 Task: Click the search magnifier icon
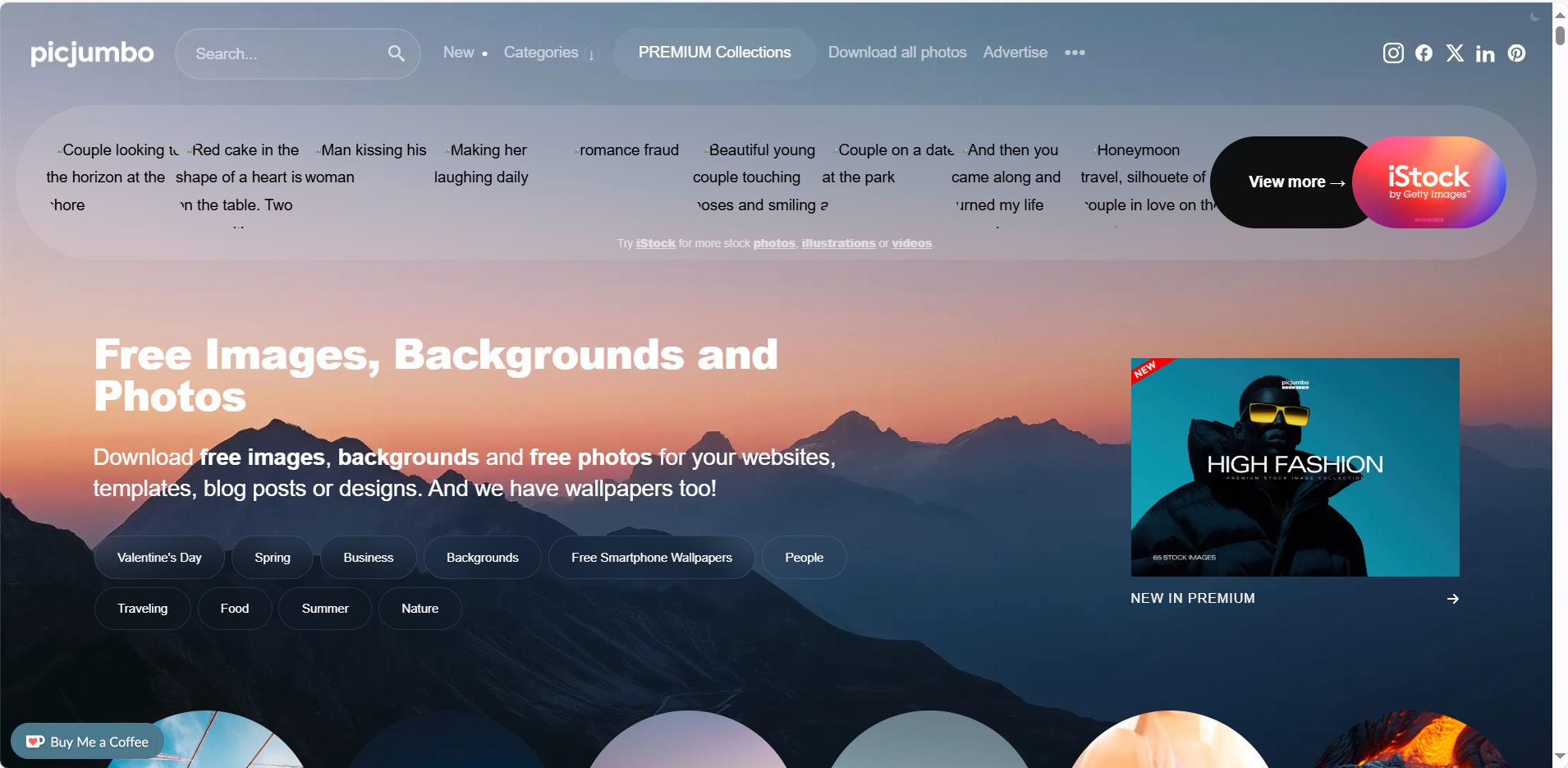(397, 53)
